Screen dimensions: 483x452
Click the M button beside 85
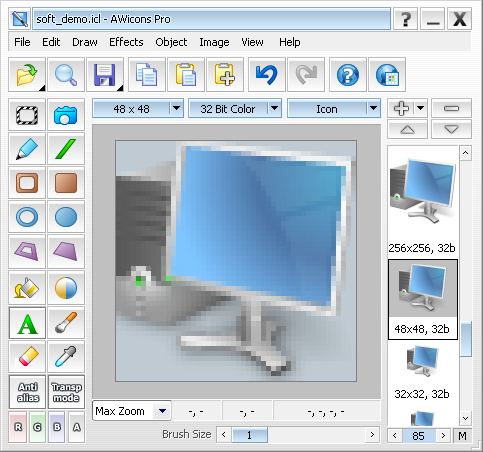(462, 436)
